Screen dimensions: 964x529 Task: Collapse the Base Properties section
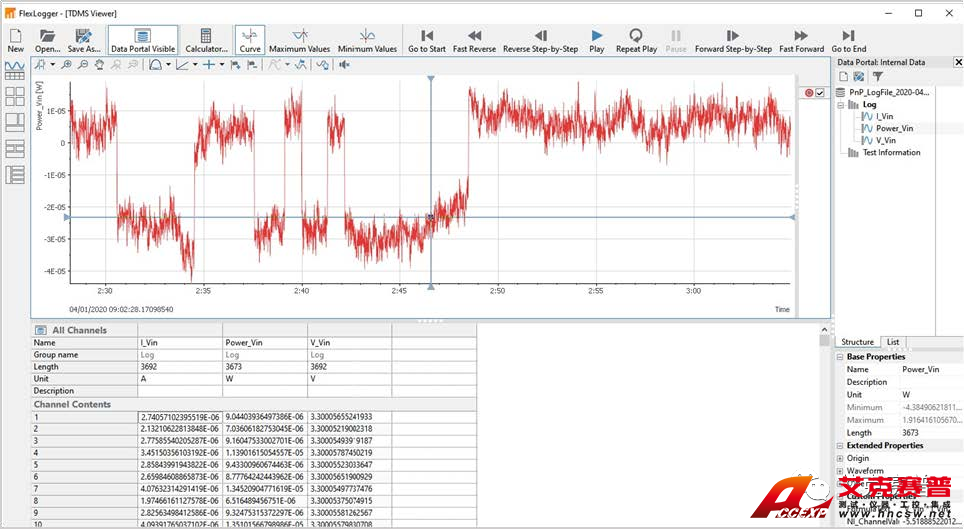click(x=840, y=356)
